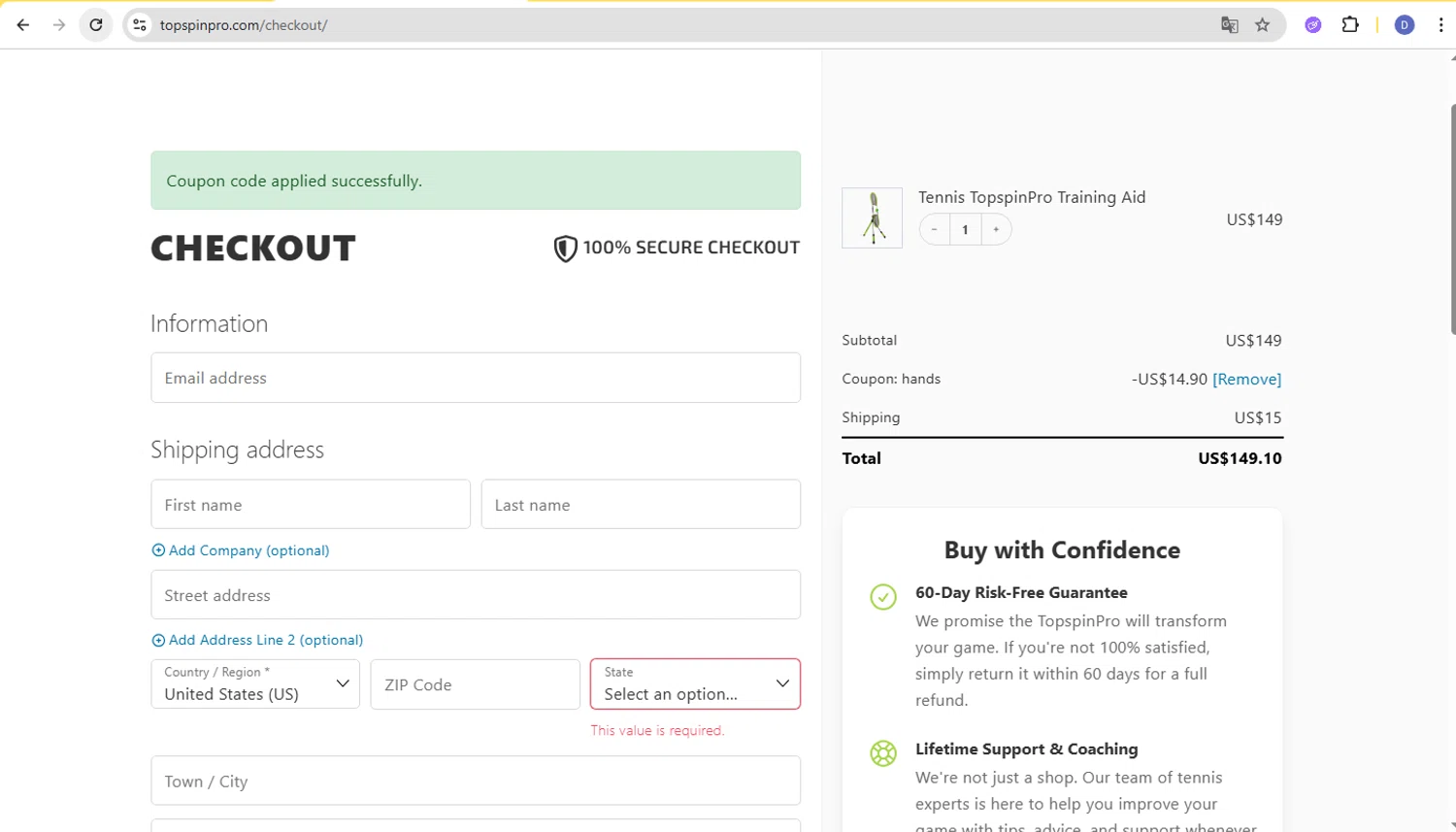Click the Total US$149.10 amount
Image resolution: width=1456 pixels, height=832 pixels.
[x=1240, y=458]
